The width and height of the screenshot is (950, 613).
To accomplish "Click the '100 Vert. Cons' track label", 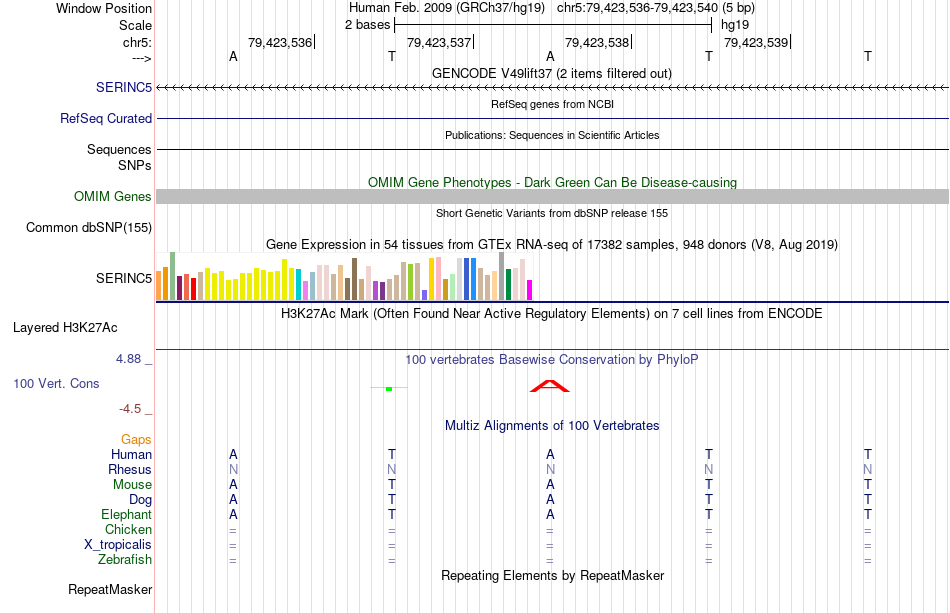I will click(56, 383).
